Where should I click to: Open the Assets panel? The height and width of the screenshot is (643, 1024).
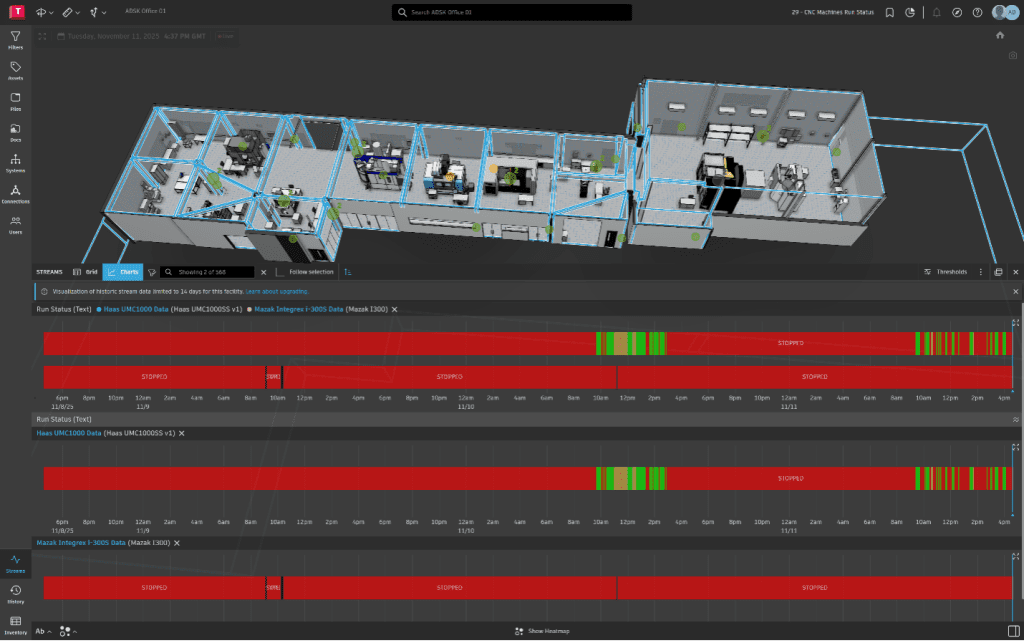16,69
